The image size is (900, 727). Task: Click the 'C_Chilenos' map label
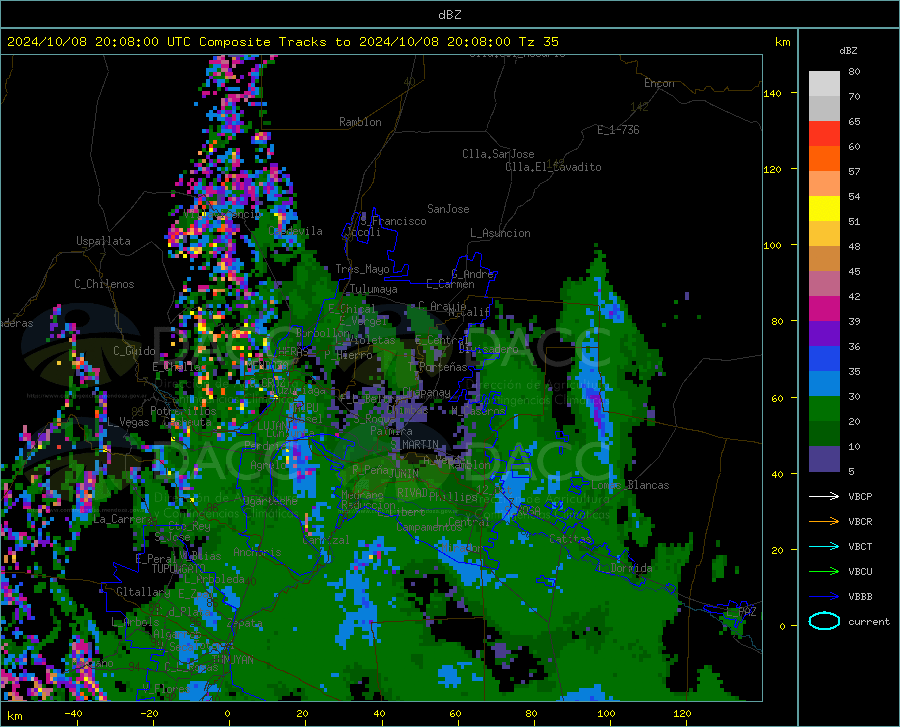pyautogui.click(x=104, y=284)
